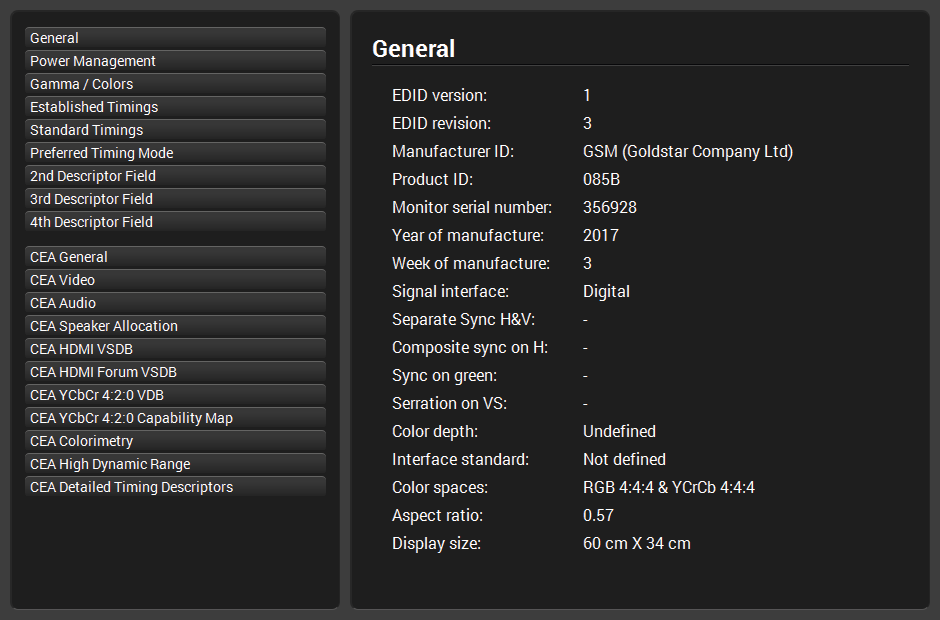The height and width of the screenshot is (620, 940).
Task: Open the General section
Action: [x=175, y=38]
